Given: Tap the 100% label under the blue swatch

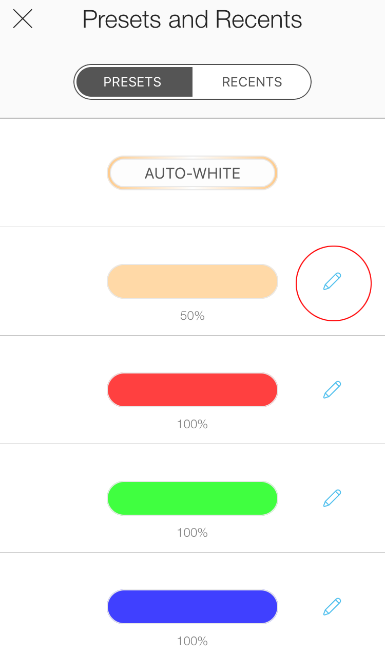Looking at the screenshot, I should point(192,641).
